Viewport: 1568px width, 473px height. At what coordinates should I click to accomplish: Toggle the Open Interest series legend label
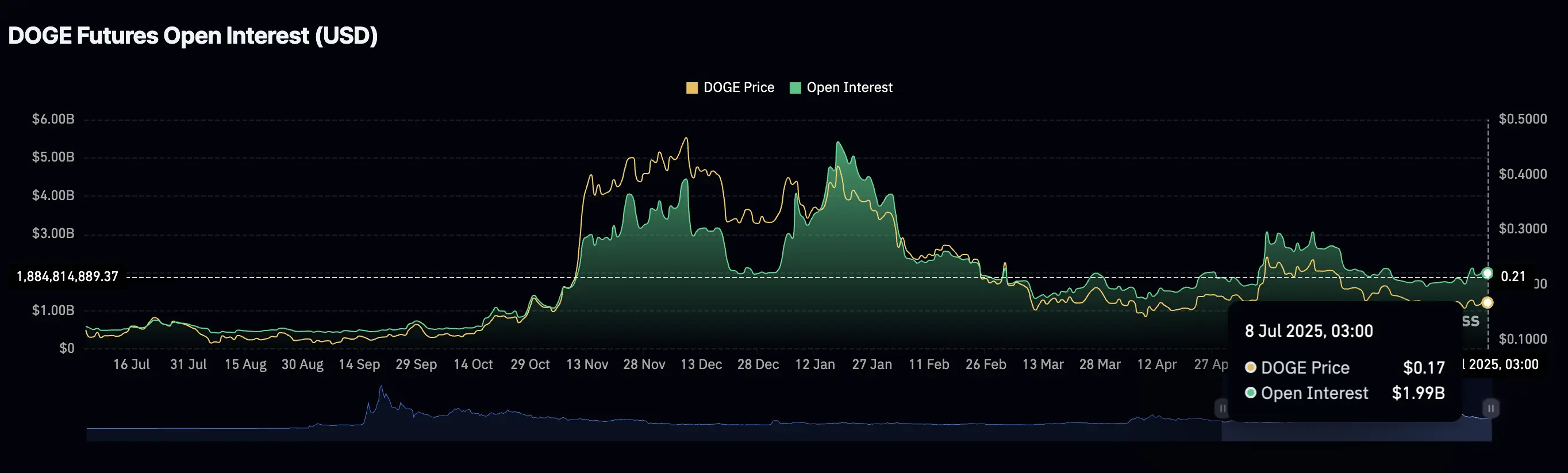(850, 88)
